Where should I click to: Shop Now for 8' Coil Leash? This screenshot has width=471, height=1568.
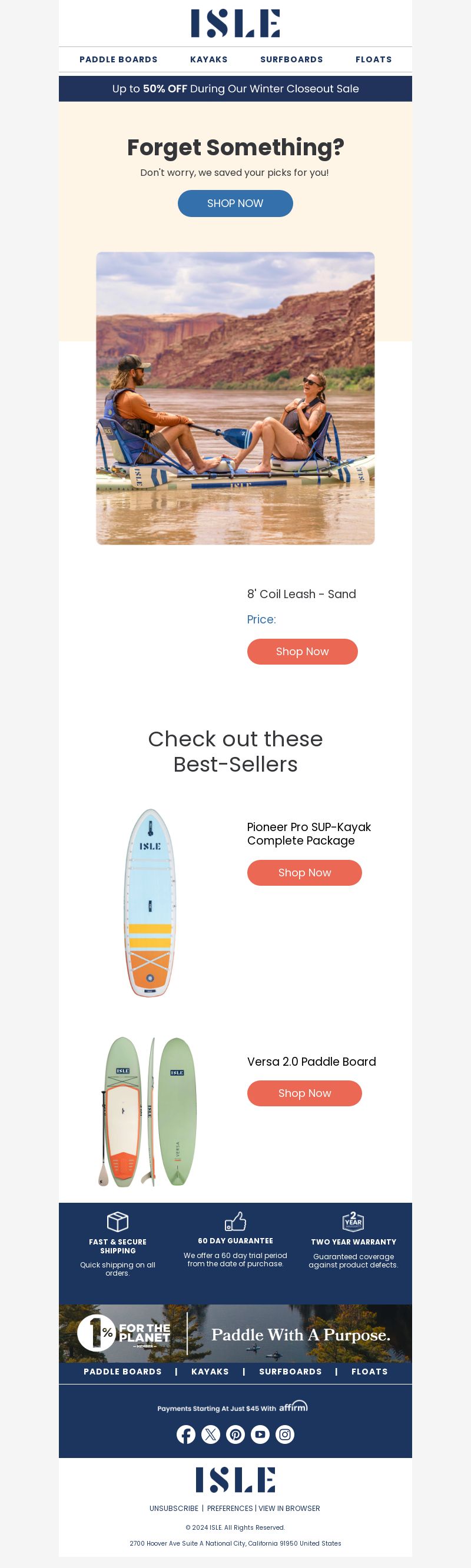pos(302,651)
